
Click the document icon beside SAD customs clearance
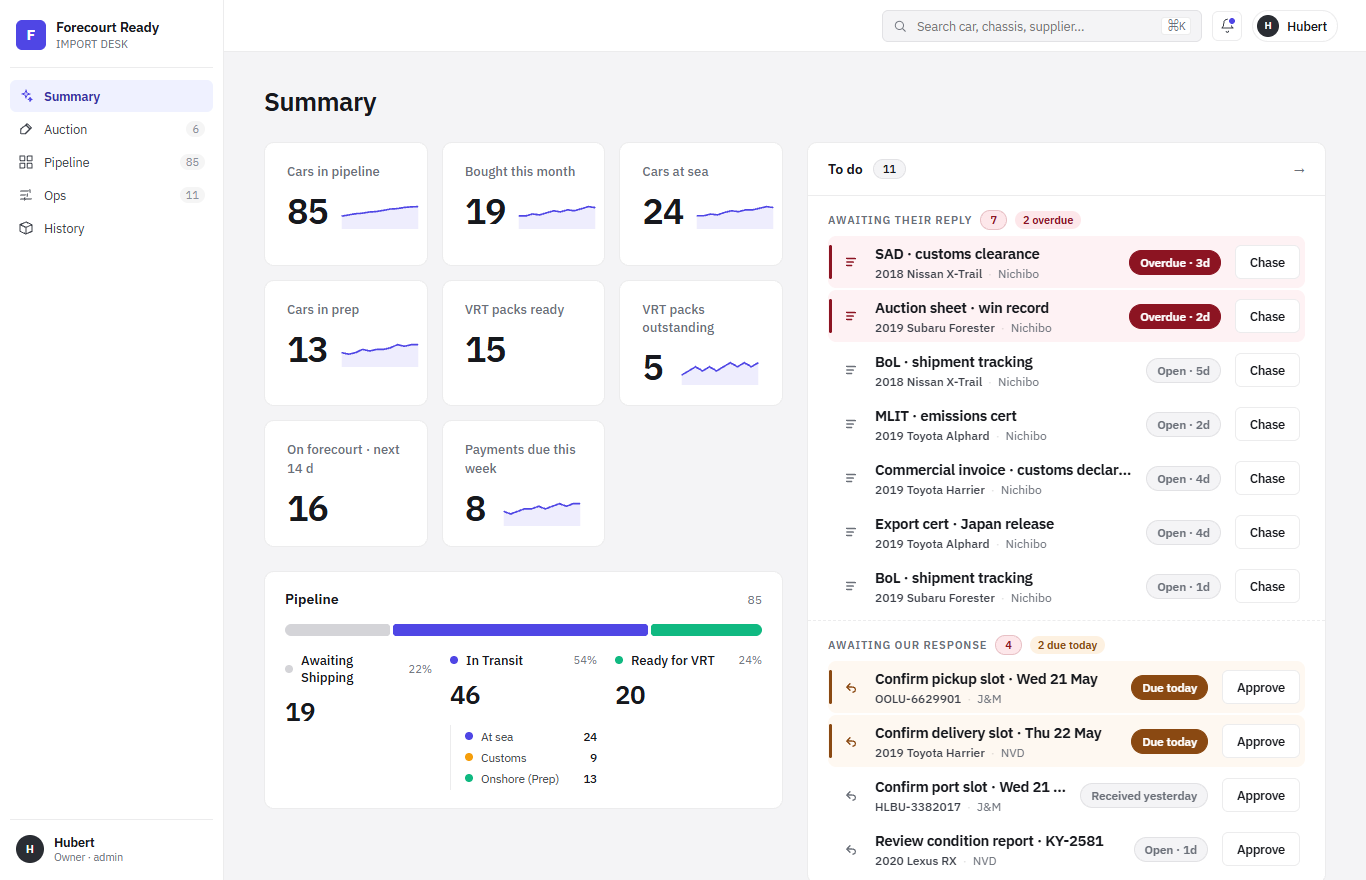click(851, 262)
